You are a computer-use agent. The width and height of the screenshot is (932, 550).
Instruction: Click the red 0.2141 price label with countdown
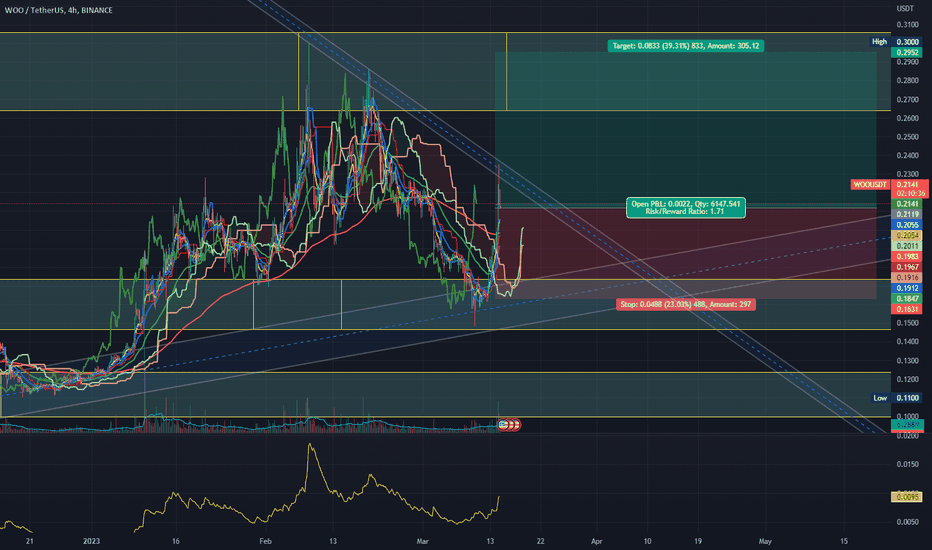(909, 189)
